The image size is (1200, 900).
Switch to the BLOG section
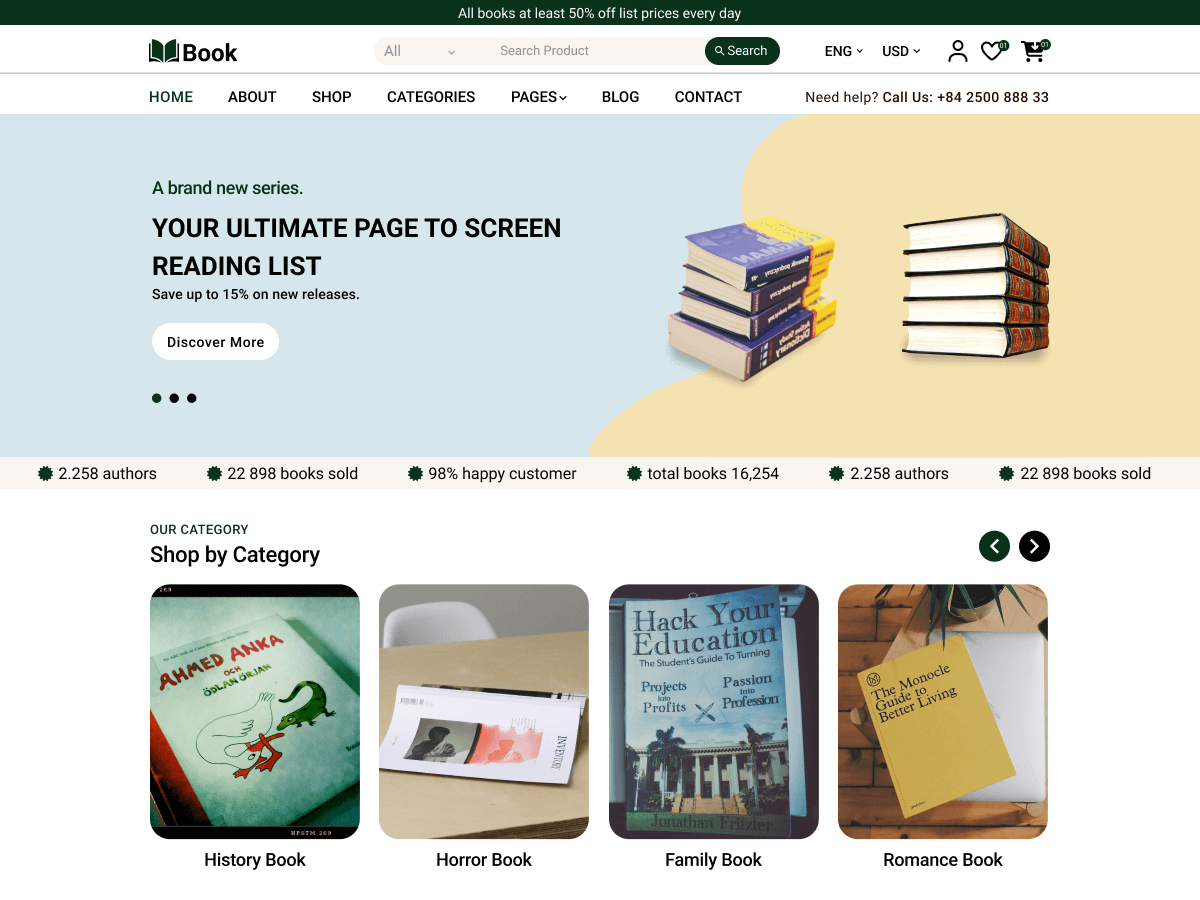point(620,97)
